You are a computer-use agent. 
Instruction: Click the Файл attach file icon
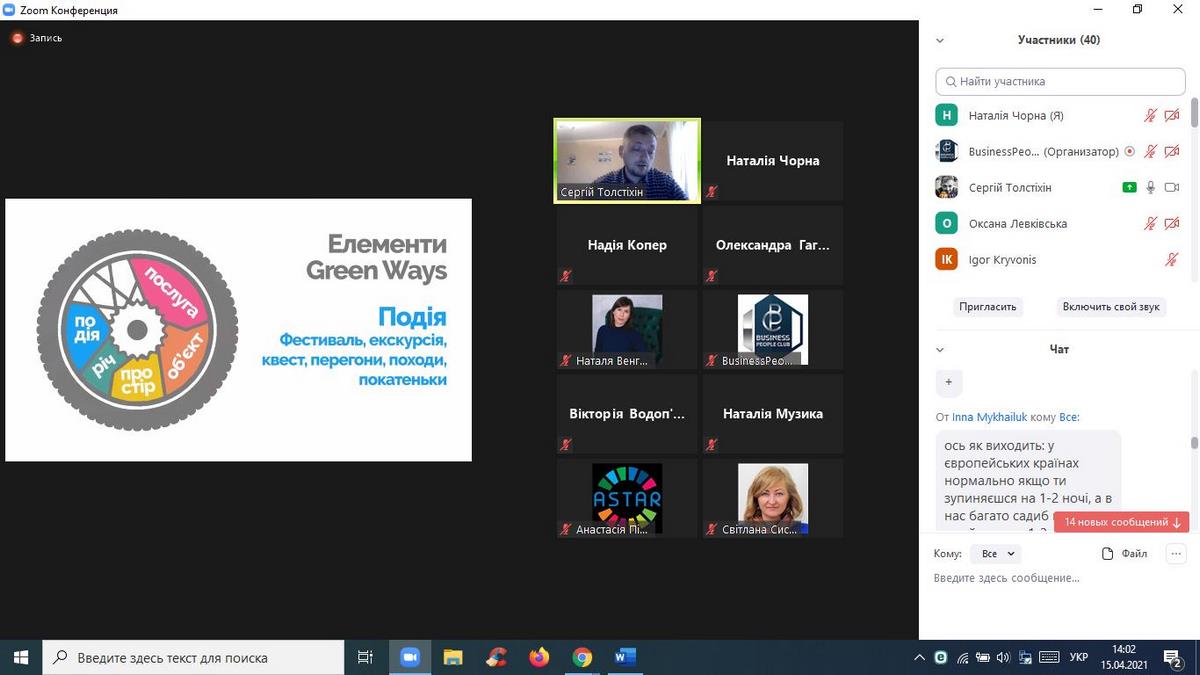pyautogui.click(x=1107, y=553)
